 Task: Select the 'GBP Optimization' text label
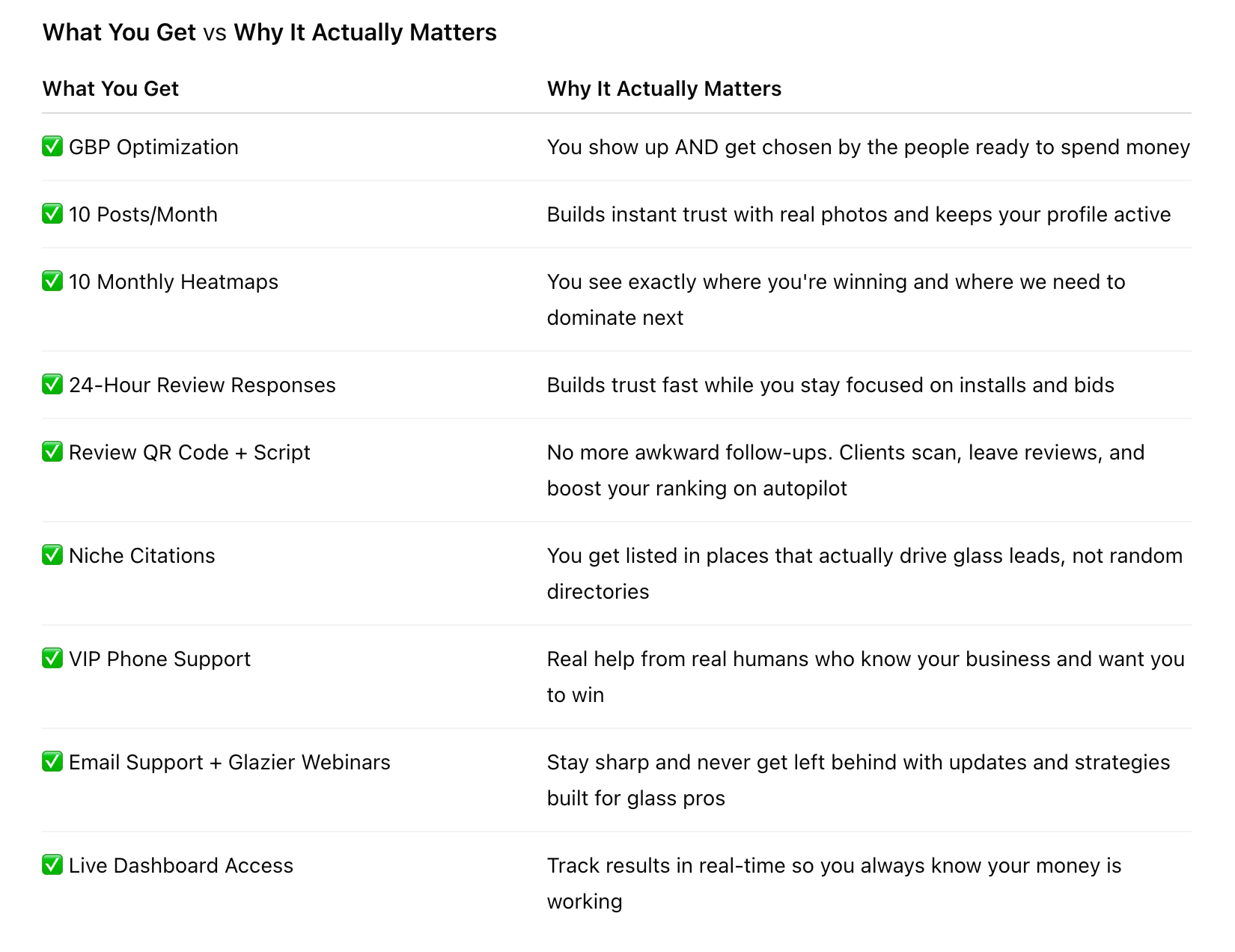tap(153, 147)
